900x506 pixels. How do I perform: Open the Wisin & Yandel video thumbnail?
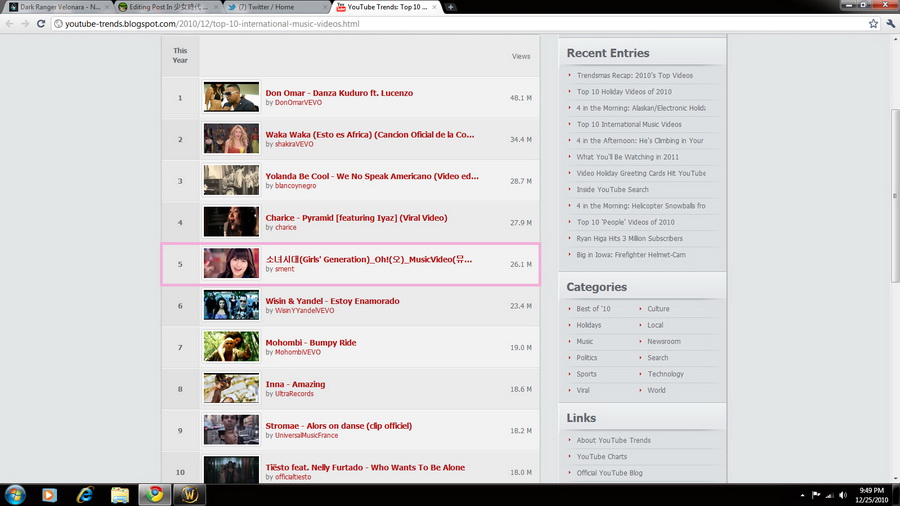[x=231, y=305]
